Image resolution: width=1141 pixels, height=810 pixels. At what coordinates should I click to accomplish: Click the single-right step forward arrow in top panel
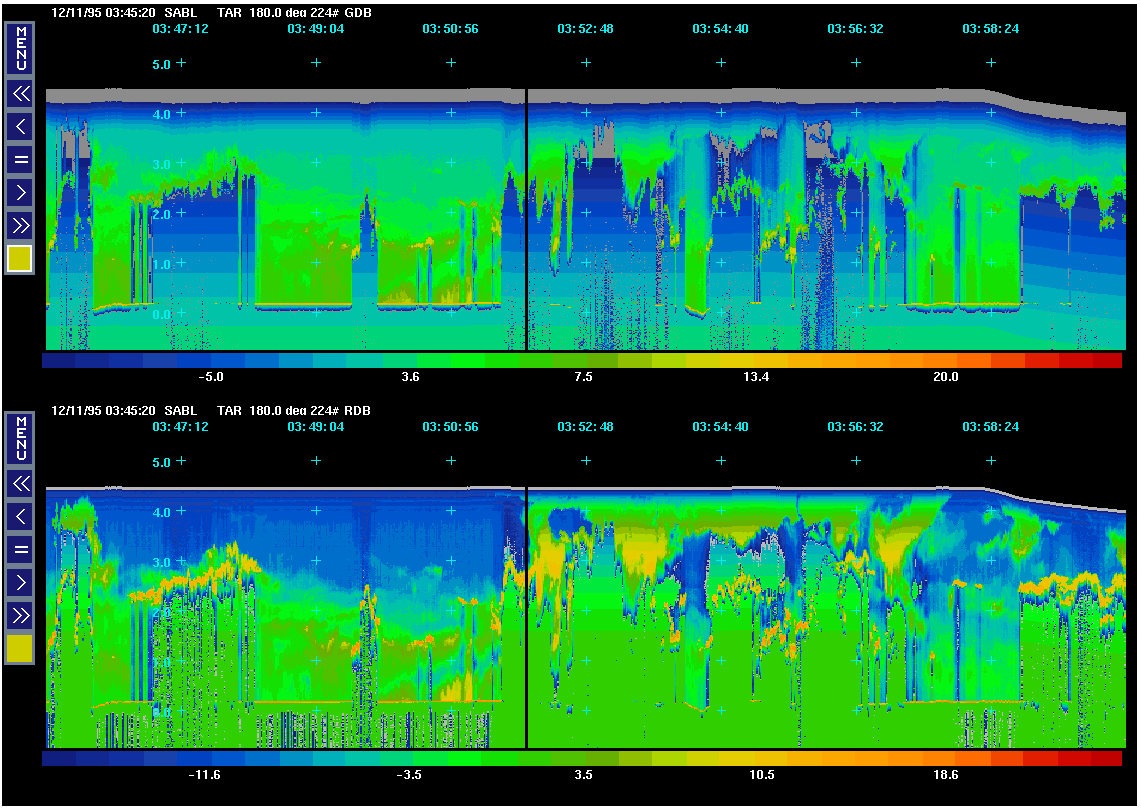pyautogui.click(x=20, y=191)
